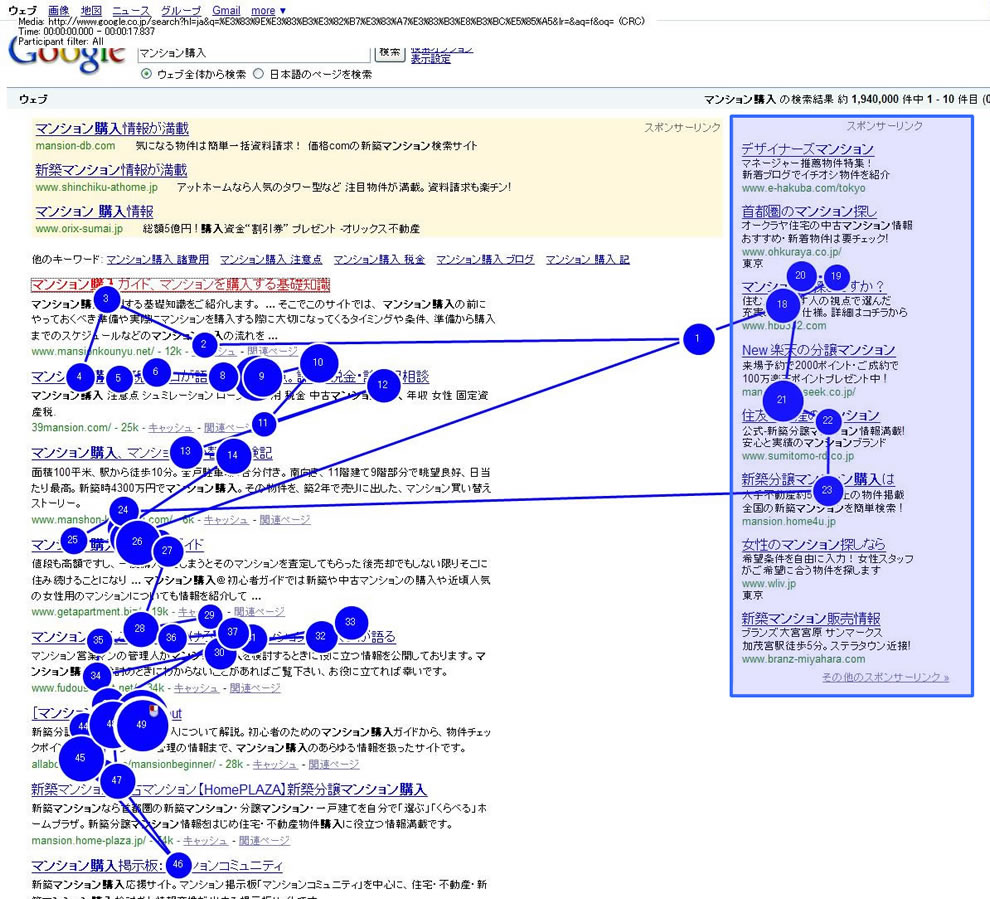The image size is (990, 899).
Task: Open sidebar ad 新築分譲マンション購入は
Action: 818,480
